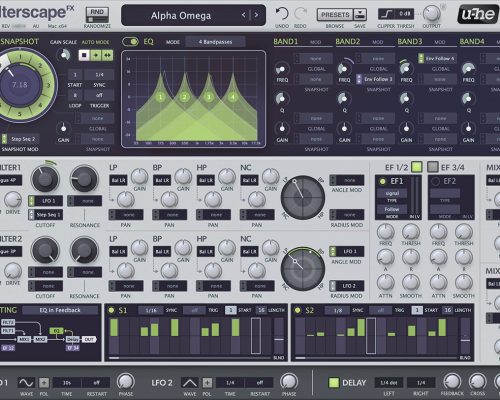Click the Band2 MOD label
The width and height of the screenshot is (500, 400).
(377, 42)
